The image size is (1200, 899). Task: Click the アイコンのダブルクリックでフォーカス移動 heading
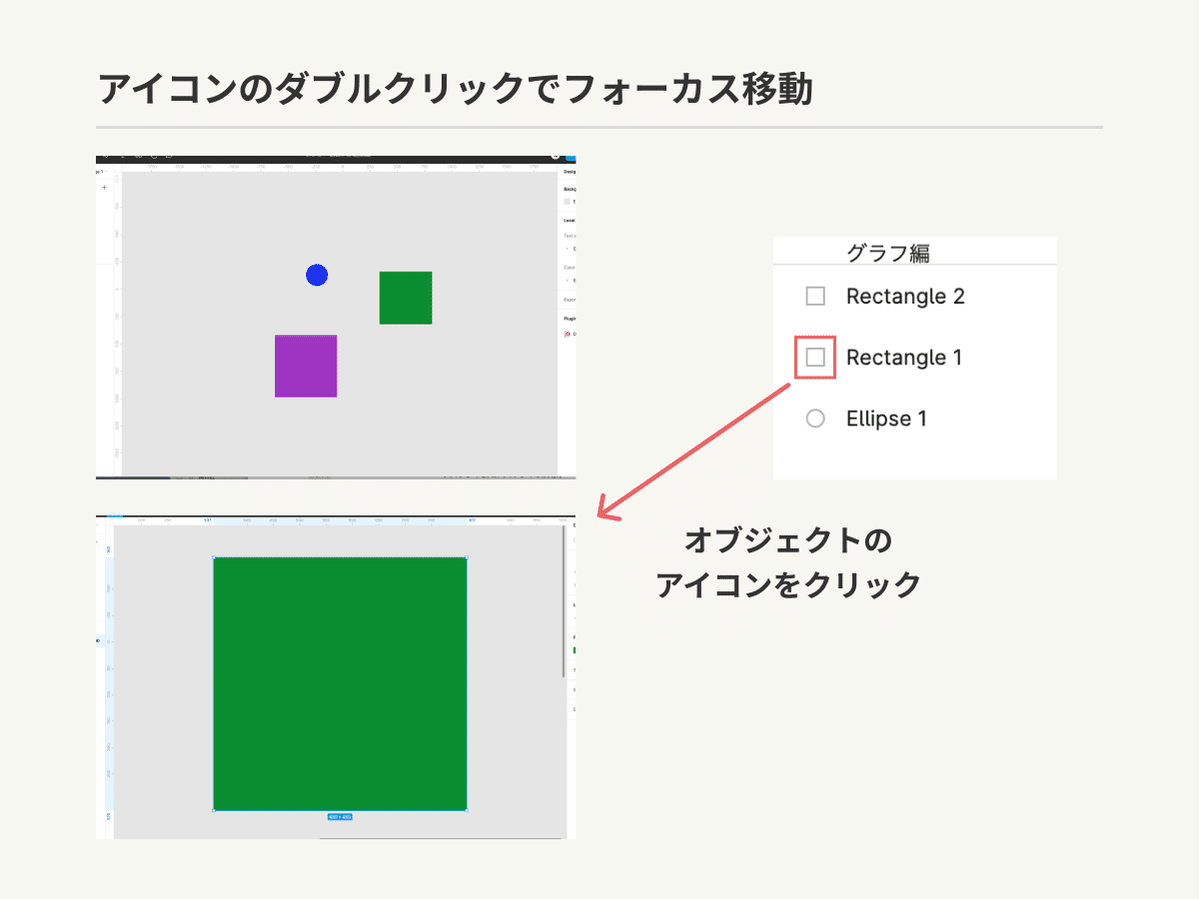pyautogui.click(x=455, y=89)
